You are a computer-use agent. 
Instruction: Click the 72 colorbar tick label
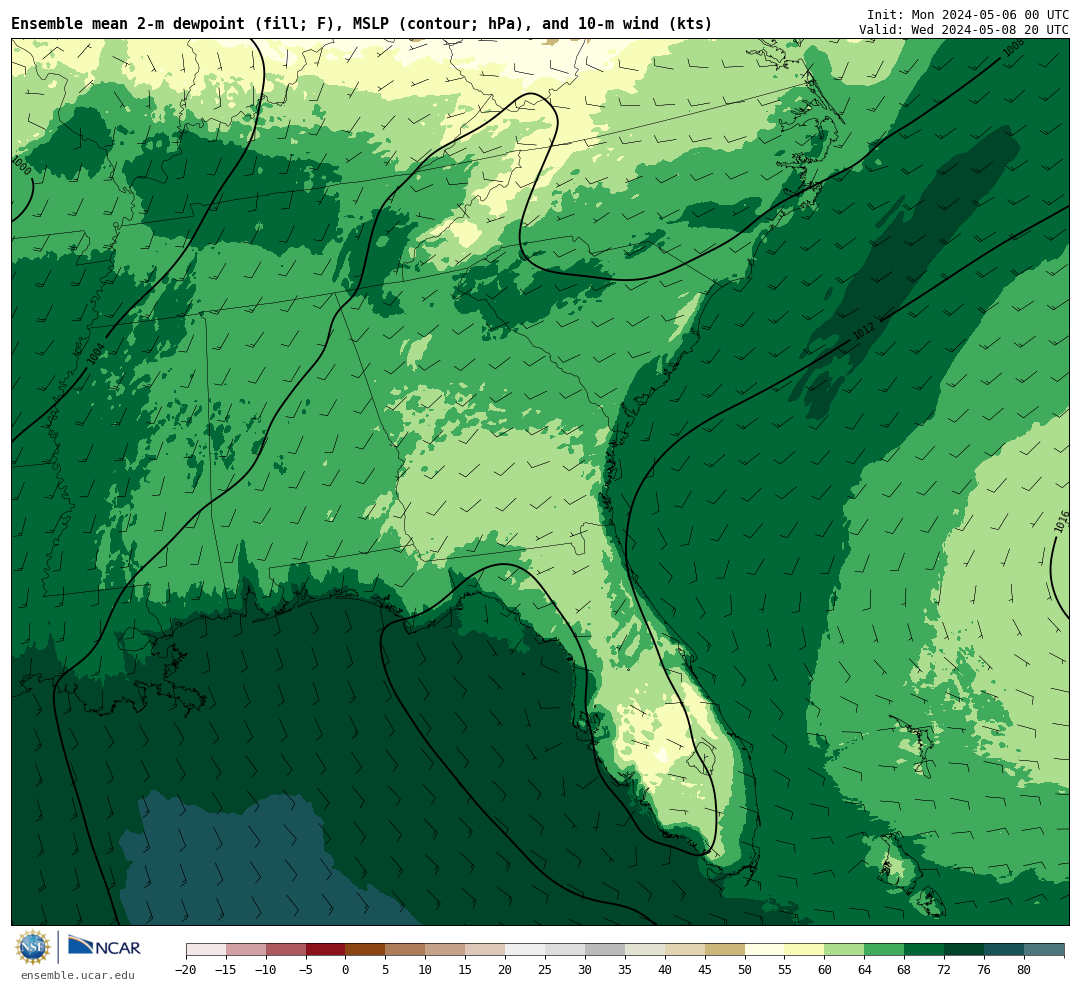coord(944,970)
